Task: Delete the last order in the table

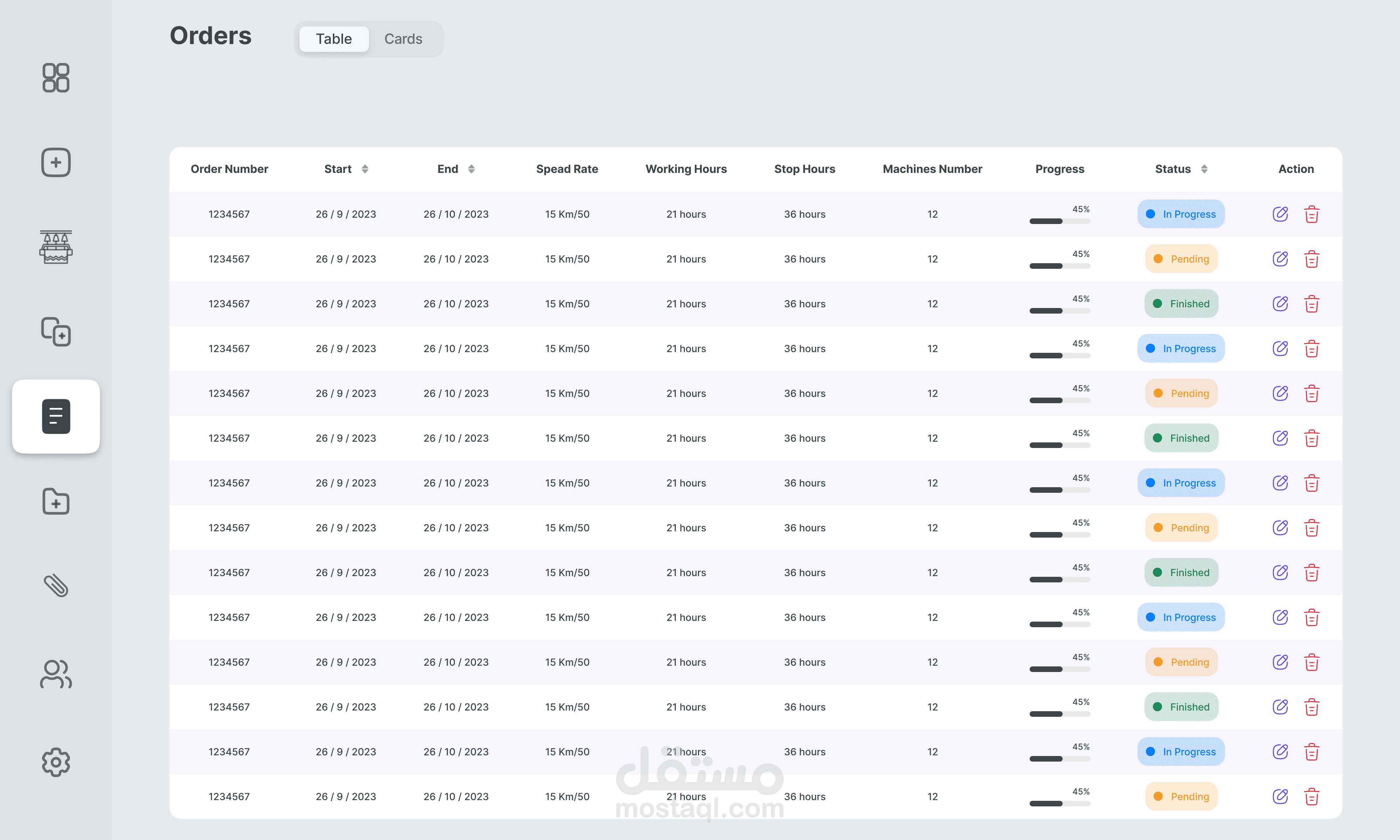Action: pos(1312,796)
